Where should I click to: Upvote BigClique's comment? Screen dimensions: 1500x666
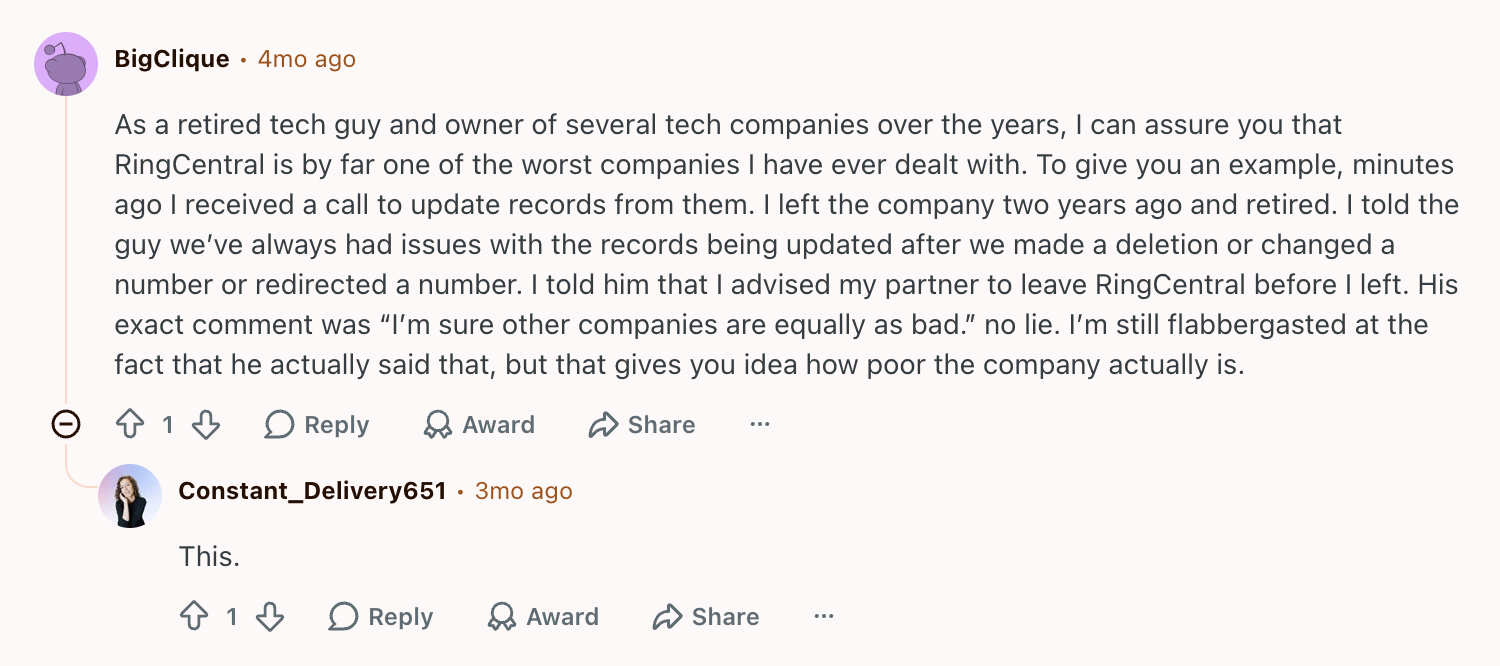click(x=130, y=425)
